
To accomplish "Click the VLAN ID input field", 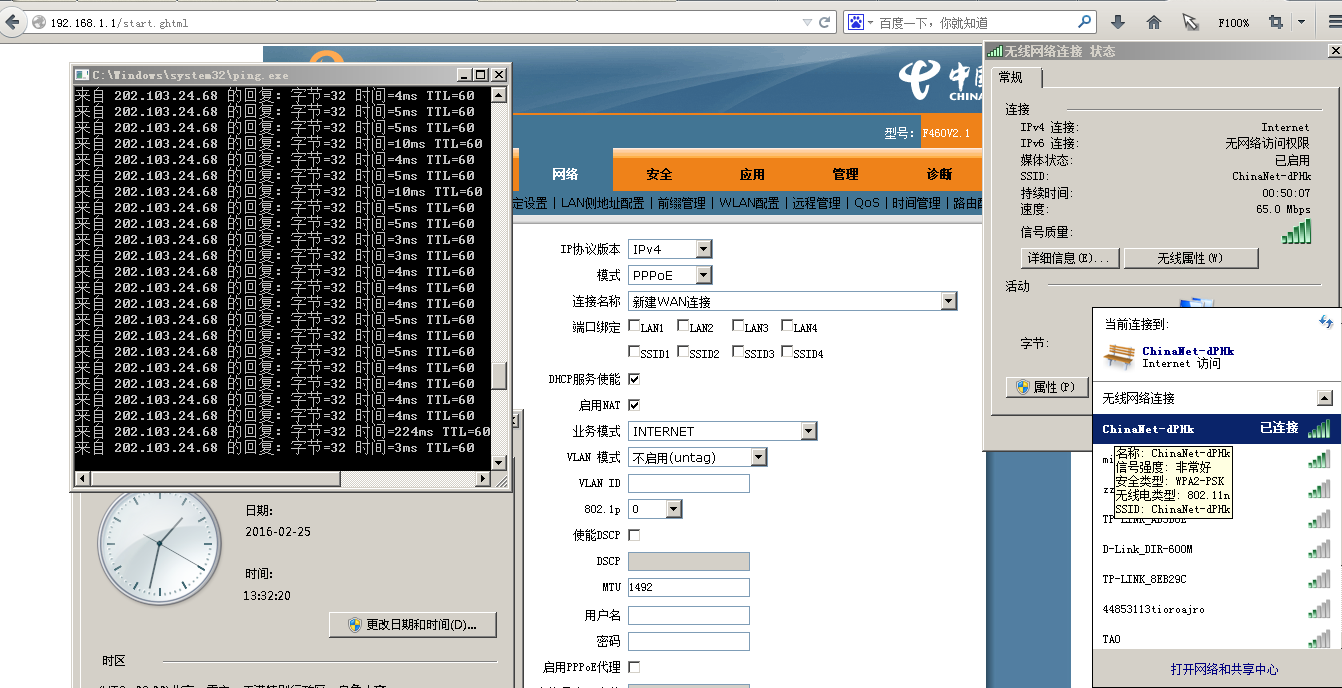I will pos(689,483).
